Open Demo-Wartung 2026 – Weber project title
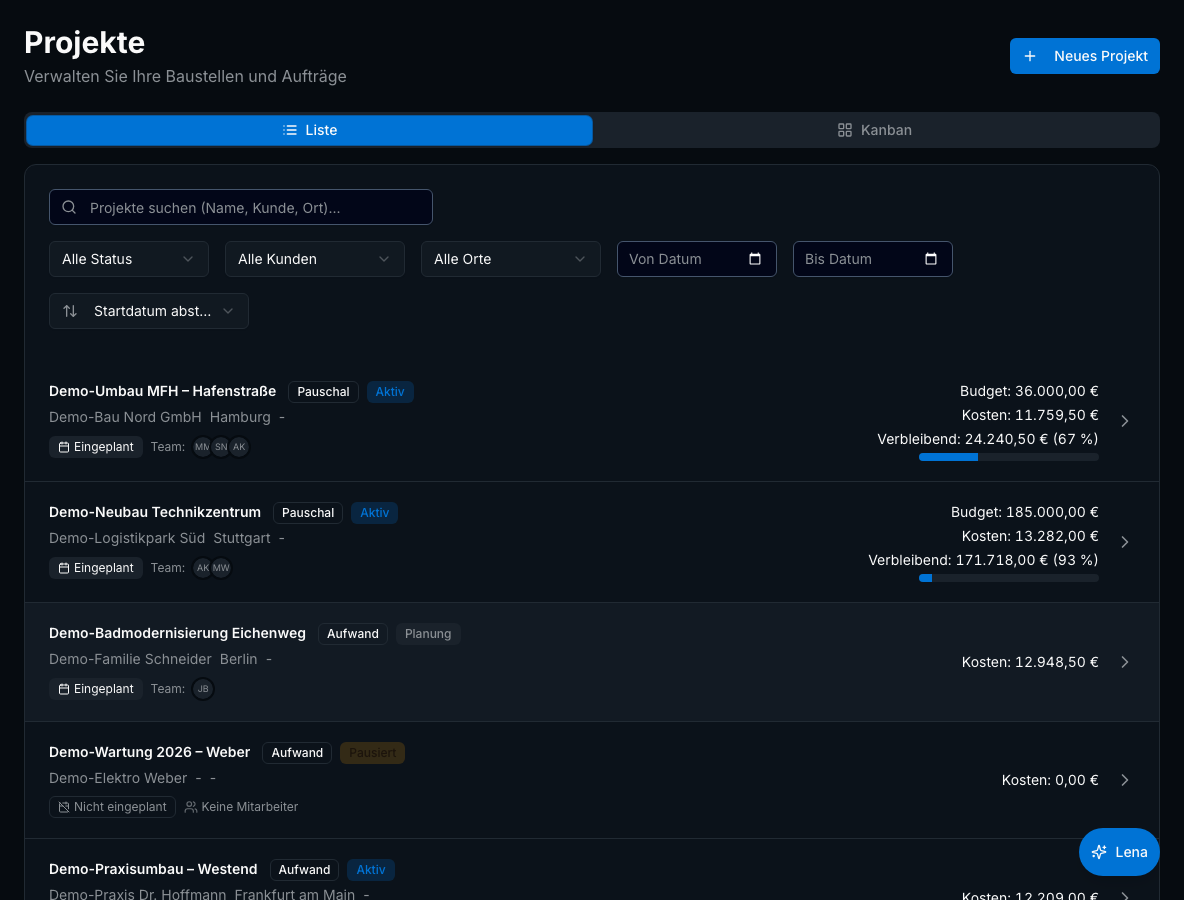Viewport: 1184px width, 900px height. [x=150, y=752]
